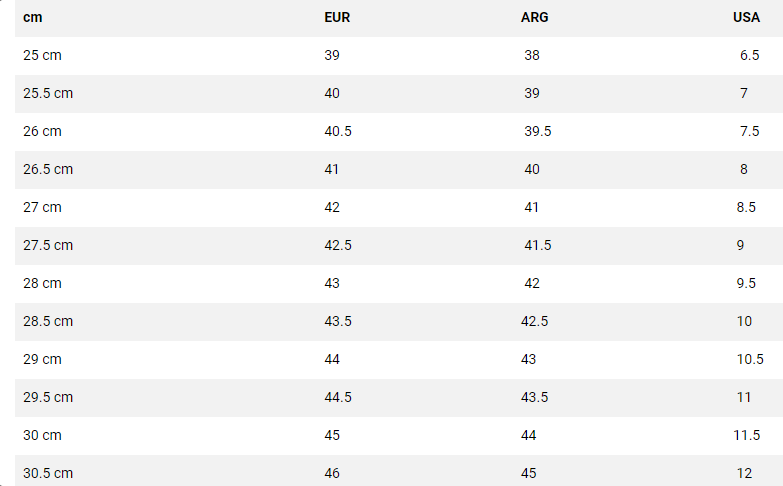
Task: Click the 28.5 cm row label
Action: pos(48,321)
